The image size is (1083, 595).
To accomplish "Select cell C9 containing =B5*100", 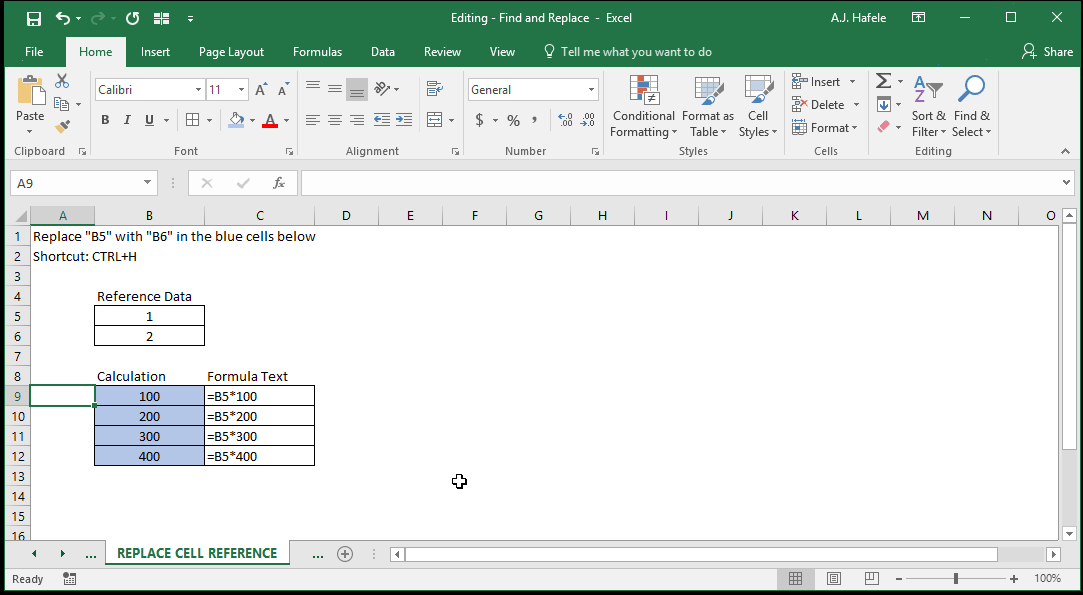I will pos(260,396).
